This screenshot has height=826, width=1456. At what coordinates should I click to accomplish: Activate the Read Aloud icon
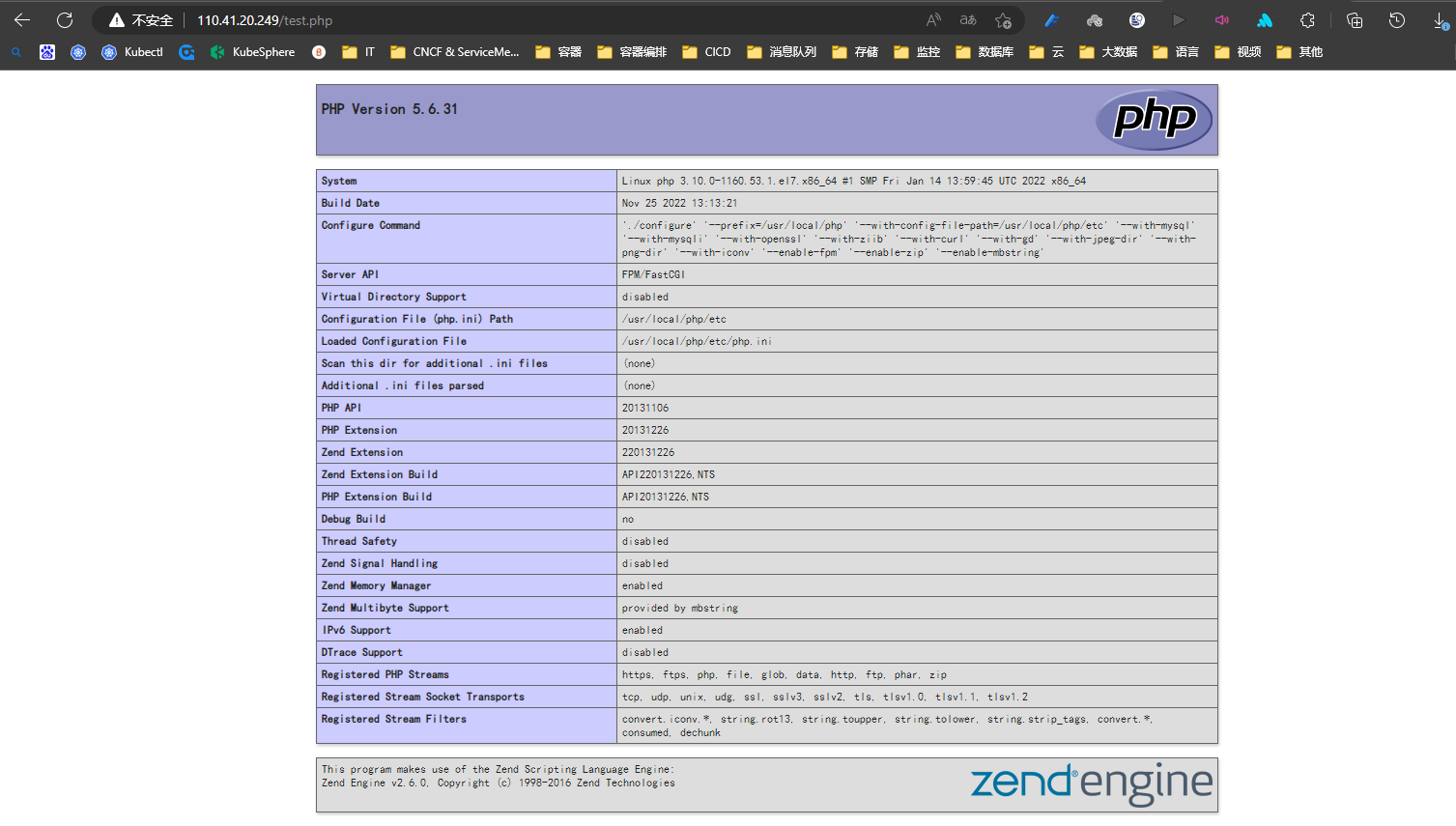click(933, 20)
